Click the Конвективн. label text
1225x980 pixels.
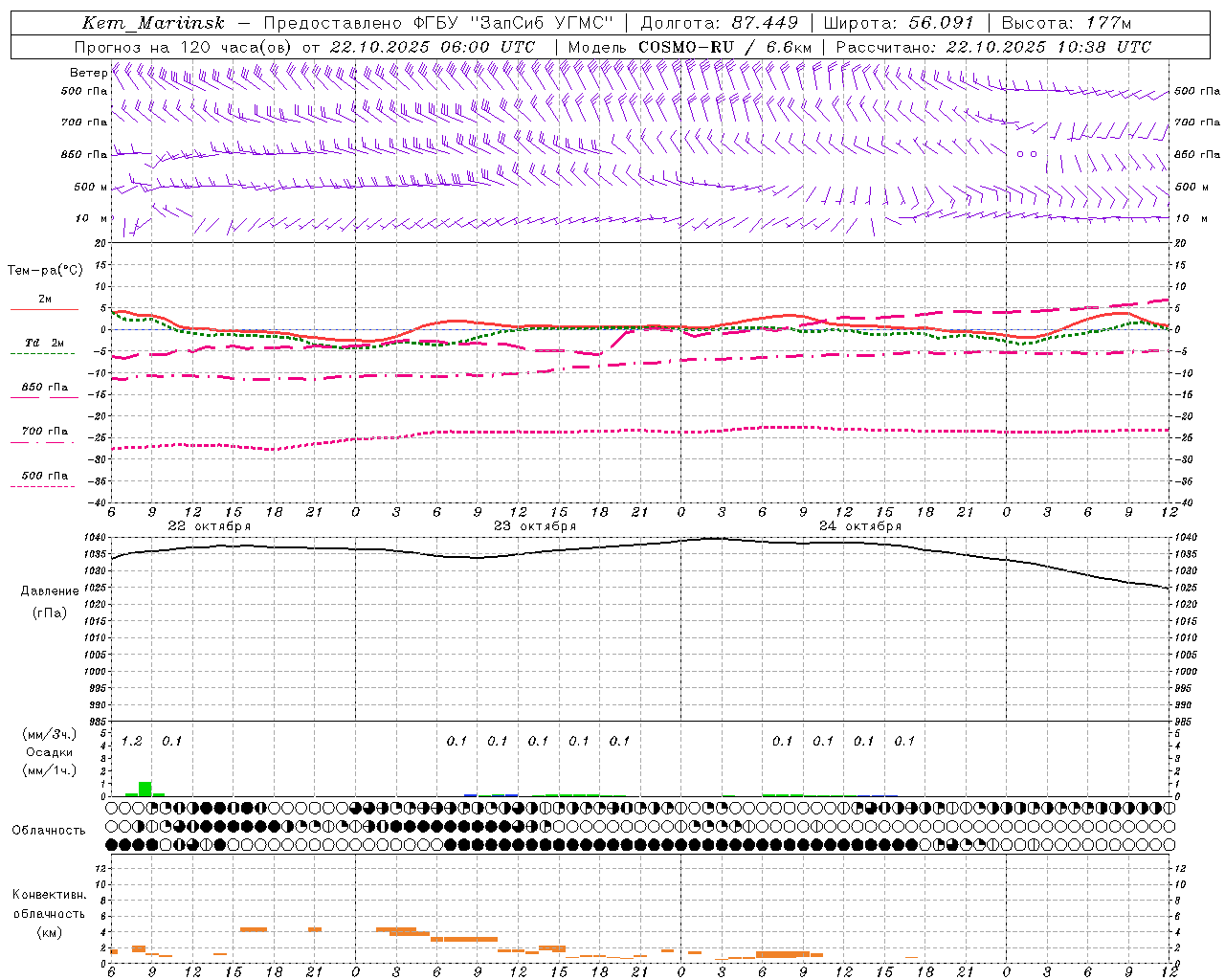coord(49,895)
